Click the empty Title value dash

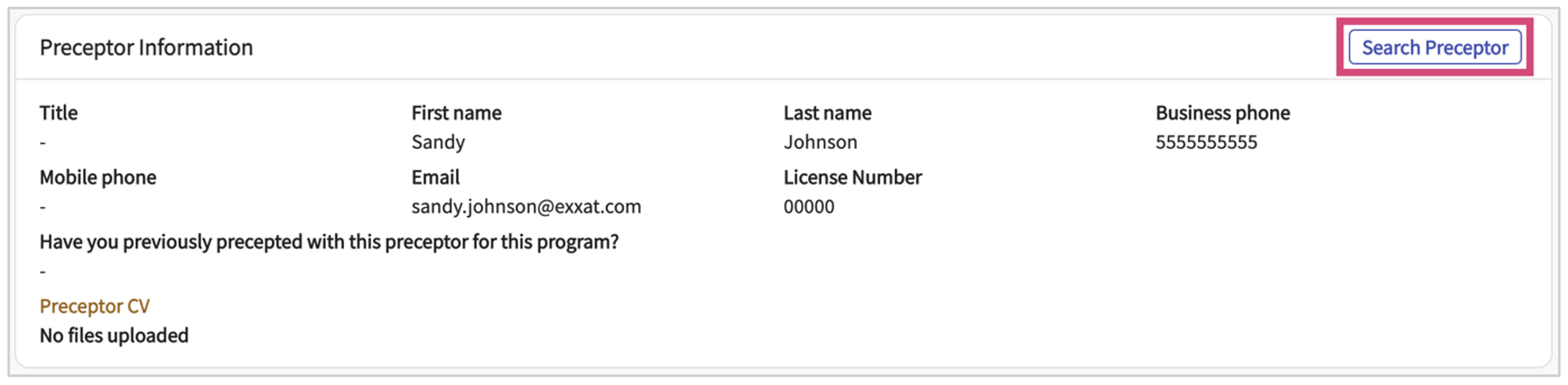[43, 143]
